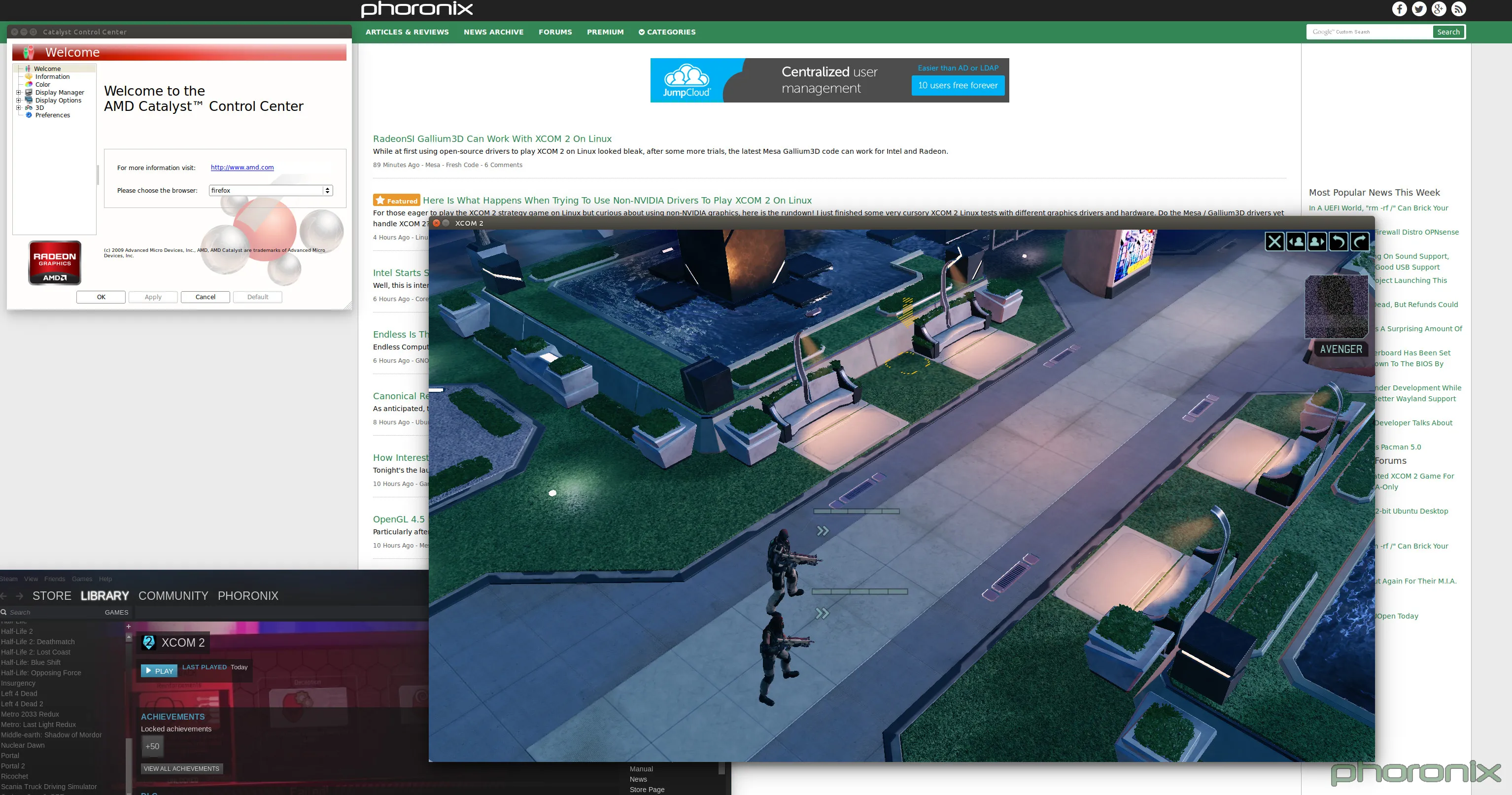Open the www.amd.com link
The image size is (1512, 795).
coord(242,168)
